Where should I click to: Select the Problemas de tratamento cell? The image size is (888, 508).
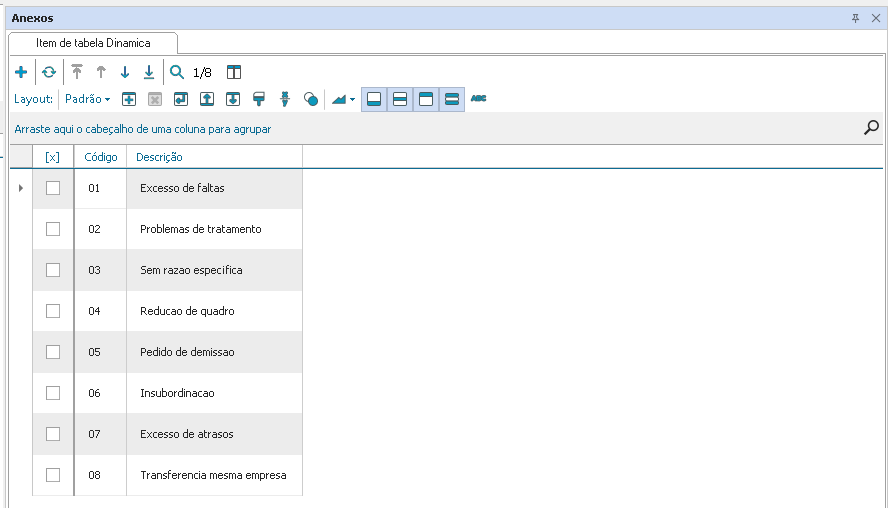click(215, 229)
